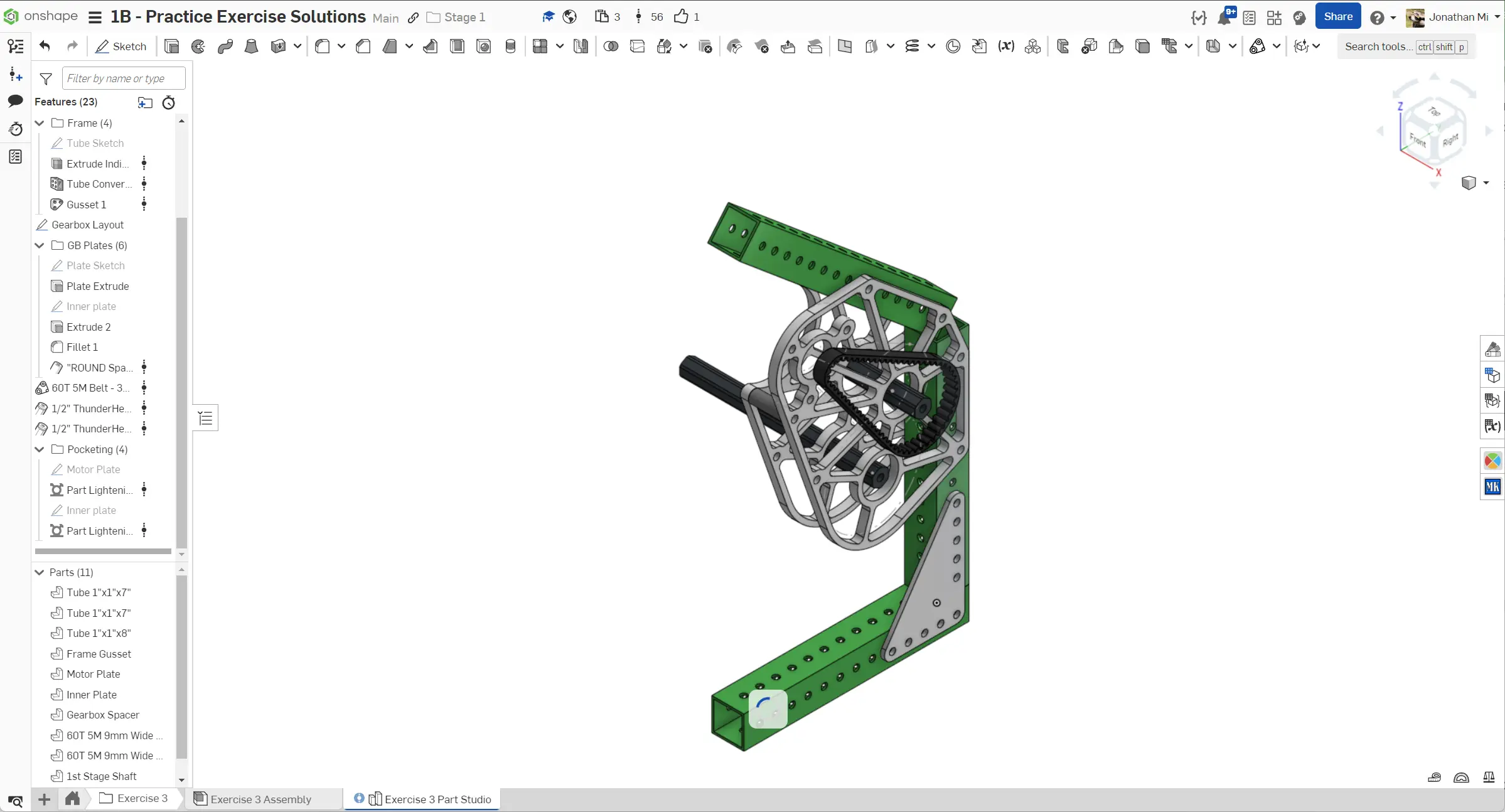
Task: Open the Variable (x) tool
Action: [1006, 46]
